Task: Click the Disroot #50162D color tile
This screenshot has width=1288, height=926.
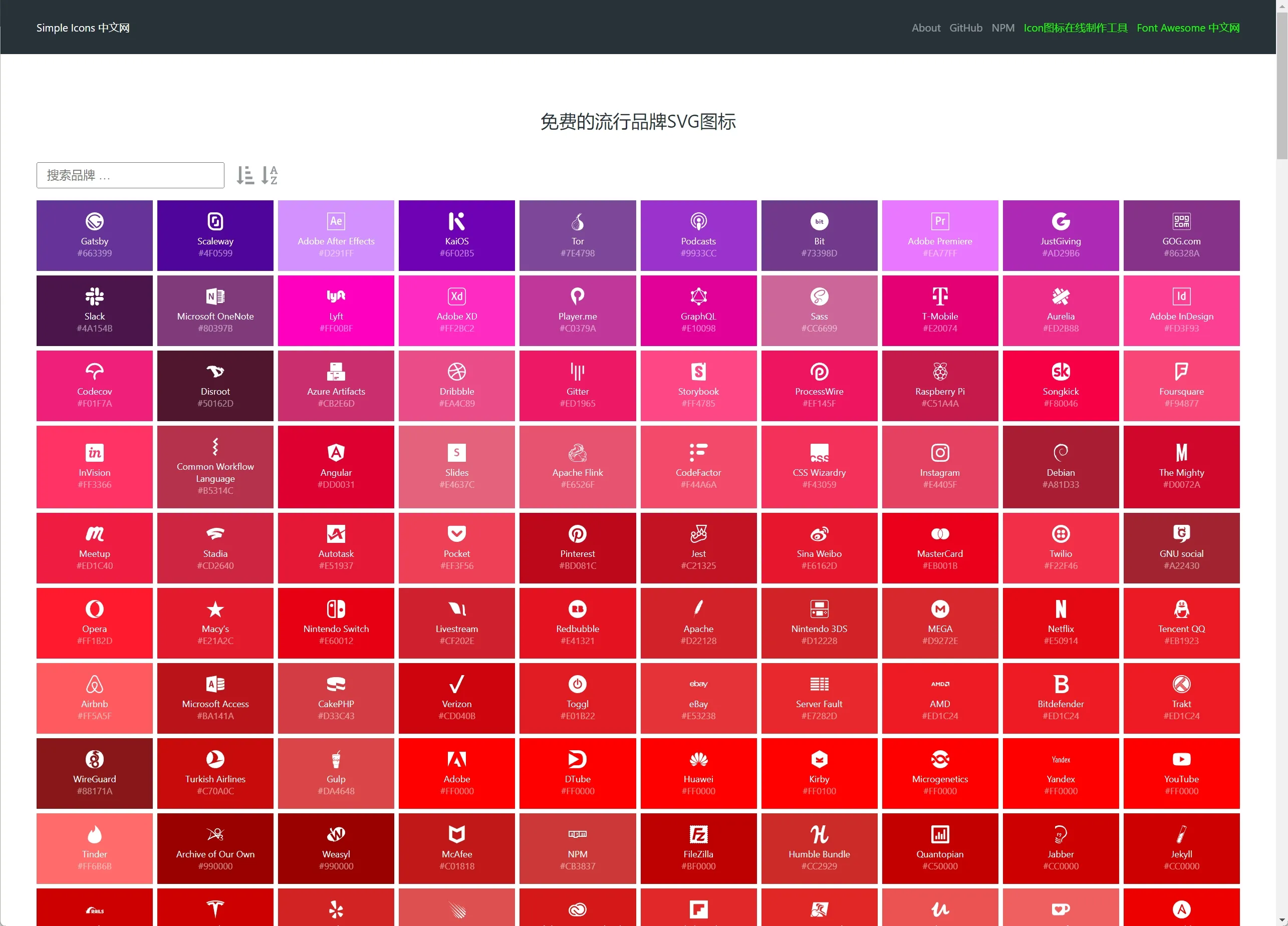Action: [x=215, y=386]
